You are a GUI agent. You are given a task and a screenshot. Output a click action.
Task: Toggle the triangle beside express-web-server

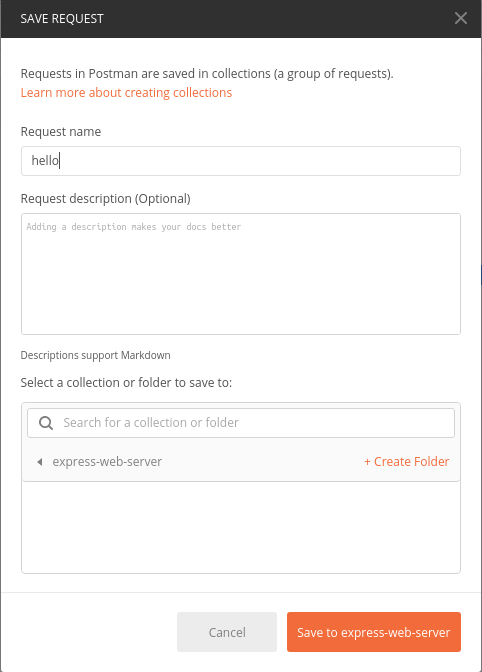coord(40,462)
